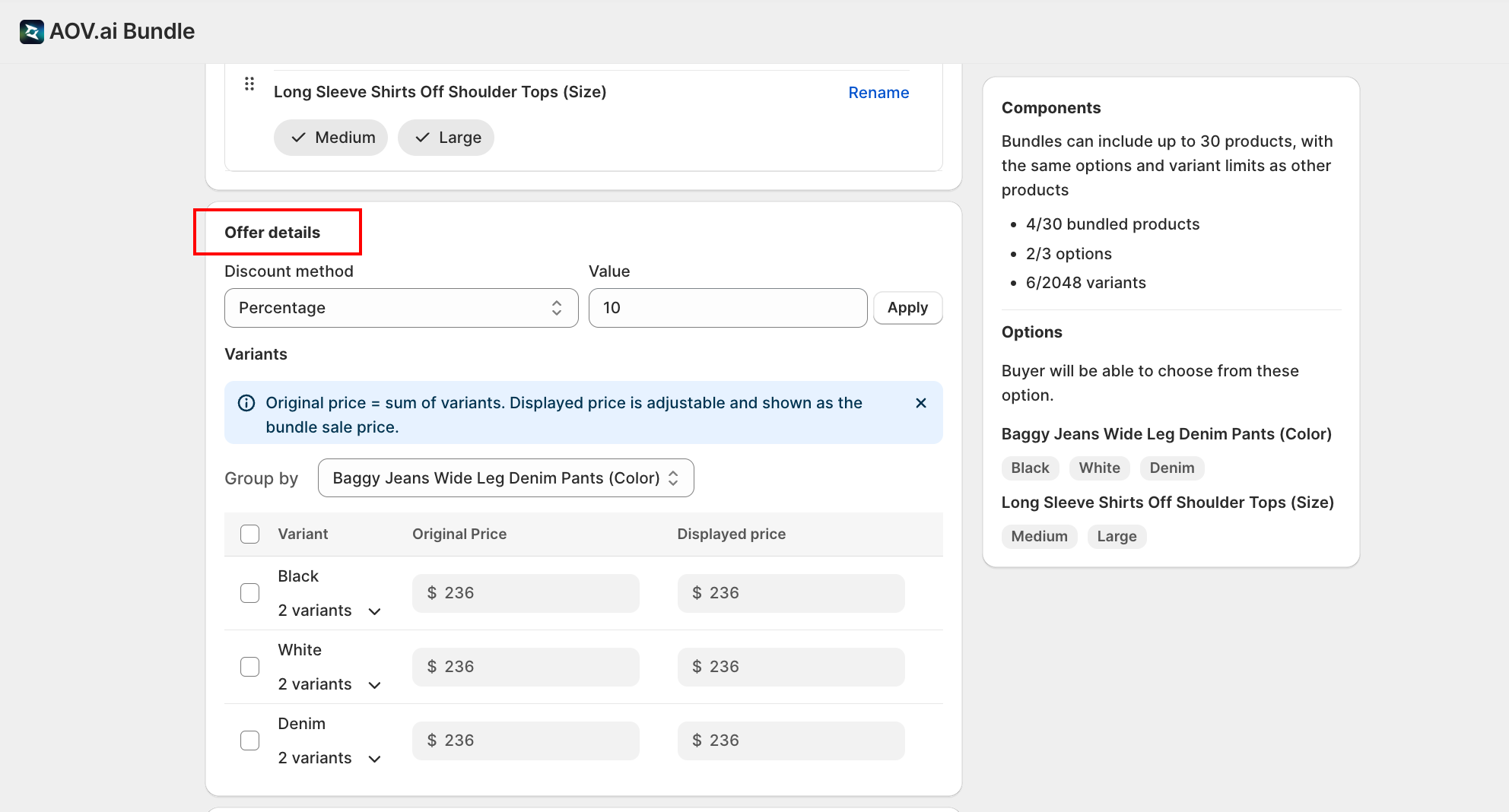Expand the 2 variants under Black
The image size is (1509, 812).
click(x=329, y=611)
